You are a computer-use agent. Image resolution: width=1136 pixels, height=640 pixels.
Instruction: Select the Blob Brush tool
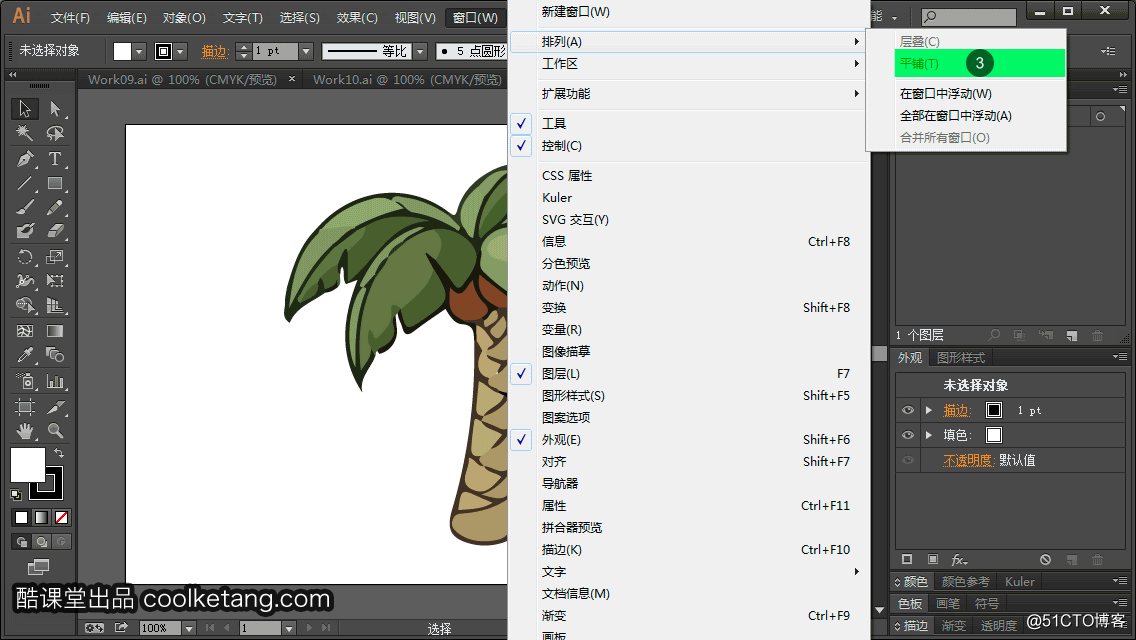tap(25, 231)
